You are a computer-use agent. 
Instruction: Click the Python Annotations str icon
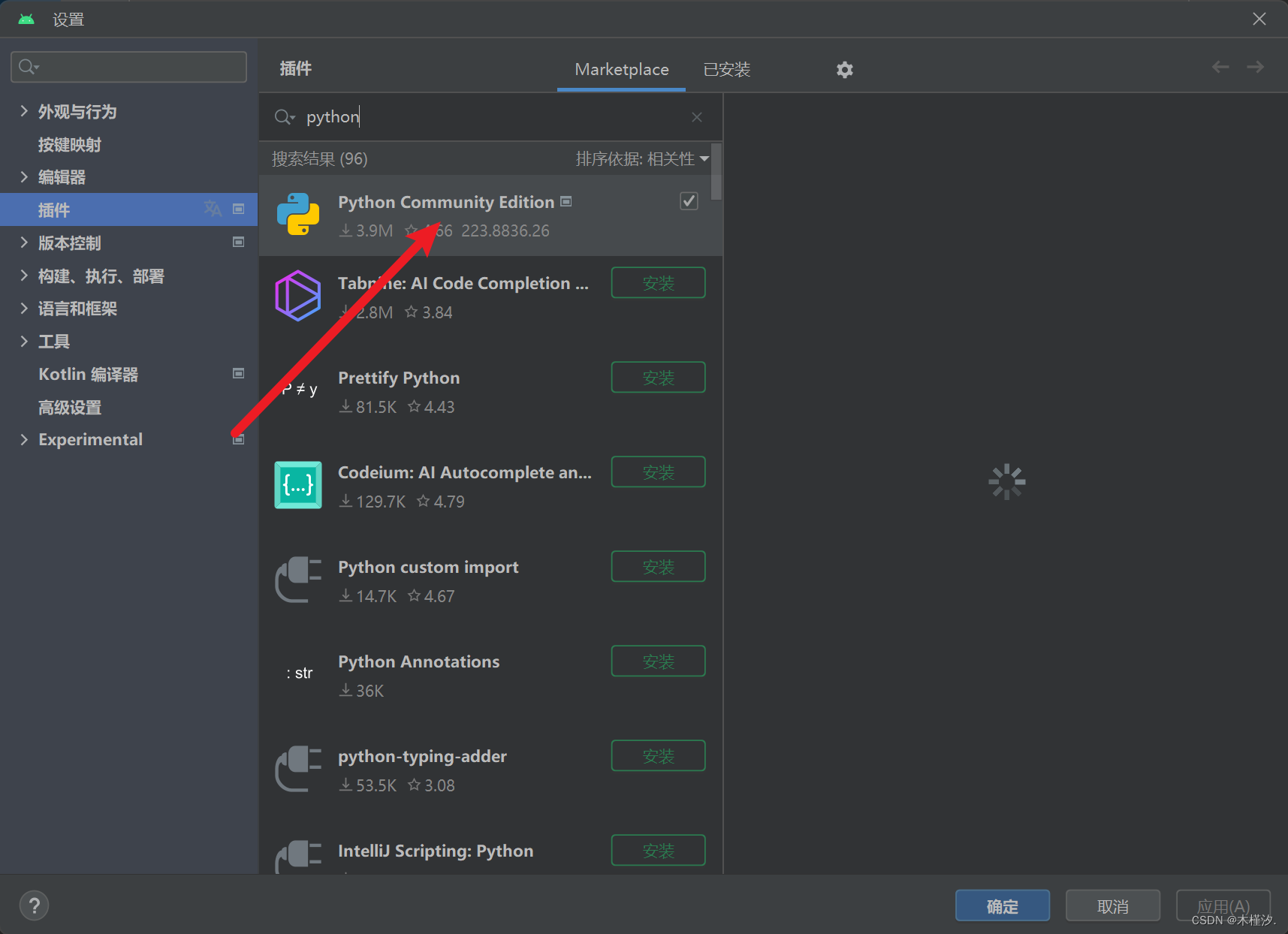[299, 673]
